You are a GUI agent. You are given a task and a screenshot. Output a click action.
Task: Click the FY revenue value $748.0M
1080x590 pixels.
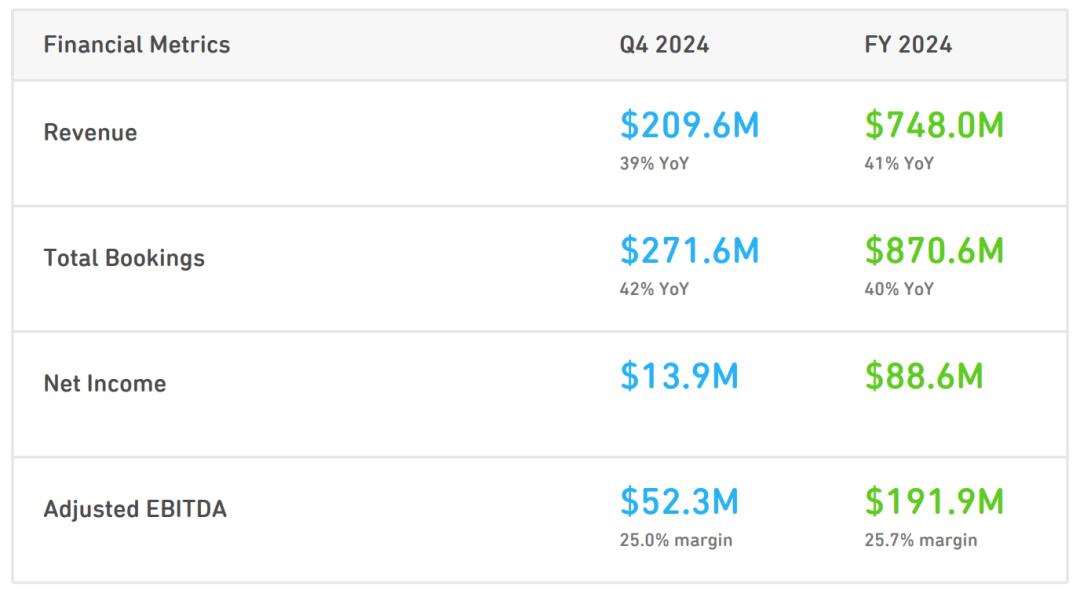(x=935, y=125)
